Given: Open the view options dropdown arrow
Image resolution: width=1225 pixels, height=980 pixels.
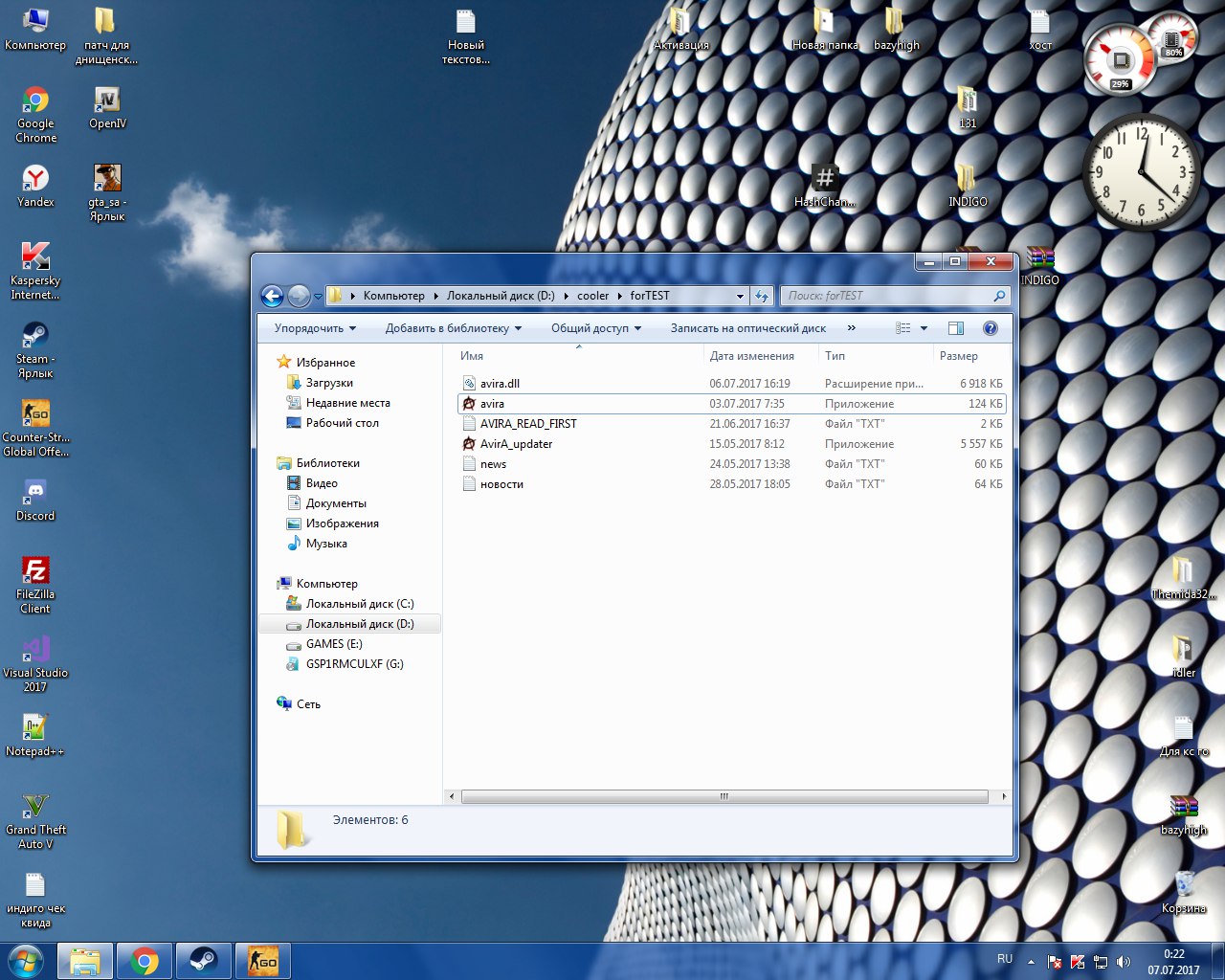Looking at the screenshot, I should (924, 328).
